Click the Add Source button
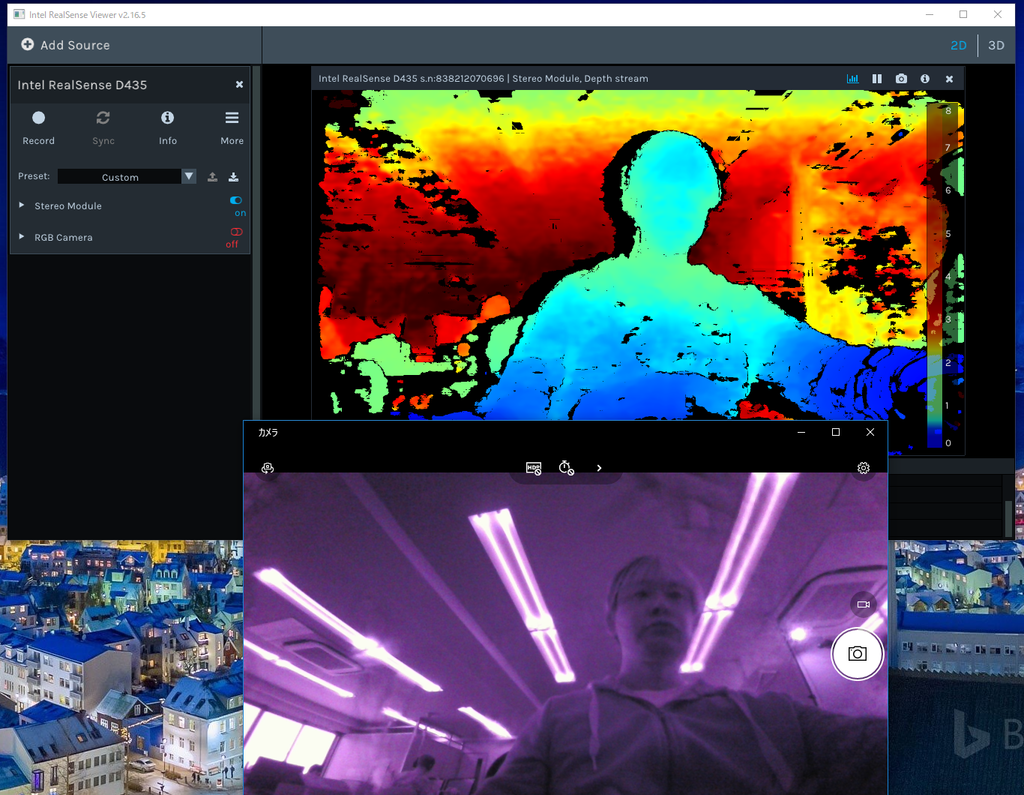Image resolution: width=1024 pixels, height=795 pixels. [65, 45]
